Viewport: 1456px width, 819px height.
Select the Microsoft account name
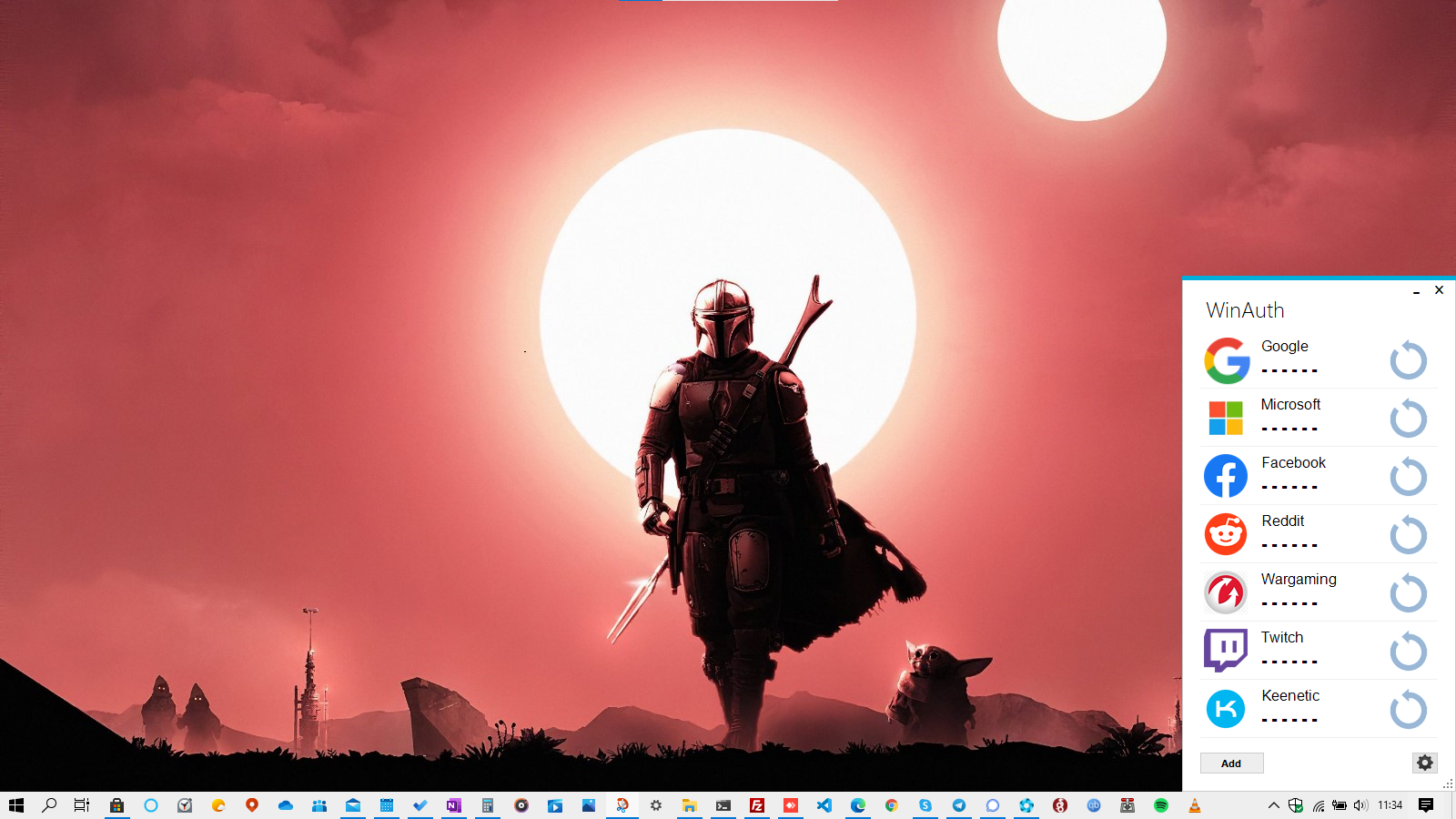tap(1290, 404)
